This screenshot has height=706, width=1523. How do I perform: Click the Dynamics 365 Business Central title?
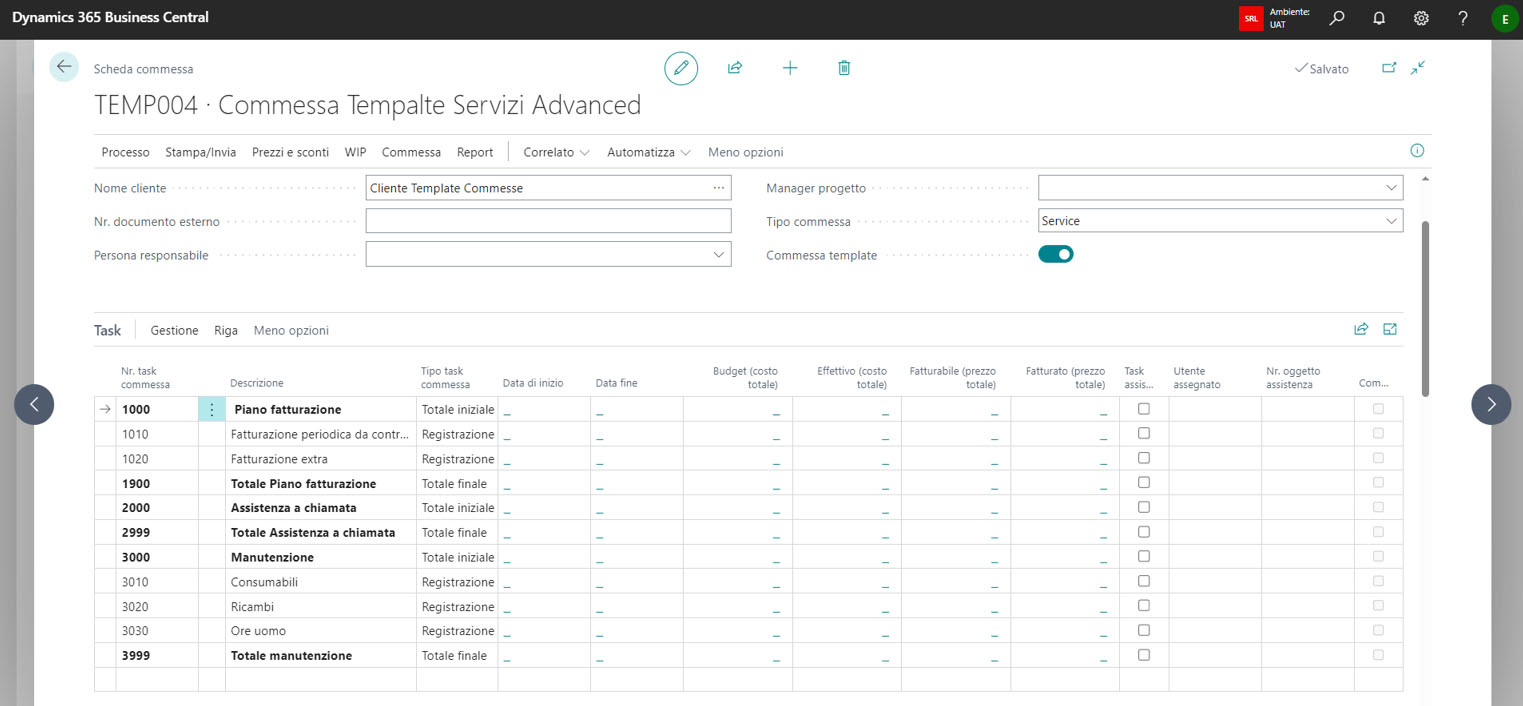(110, 18)
